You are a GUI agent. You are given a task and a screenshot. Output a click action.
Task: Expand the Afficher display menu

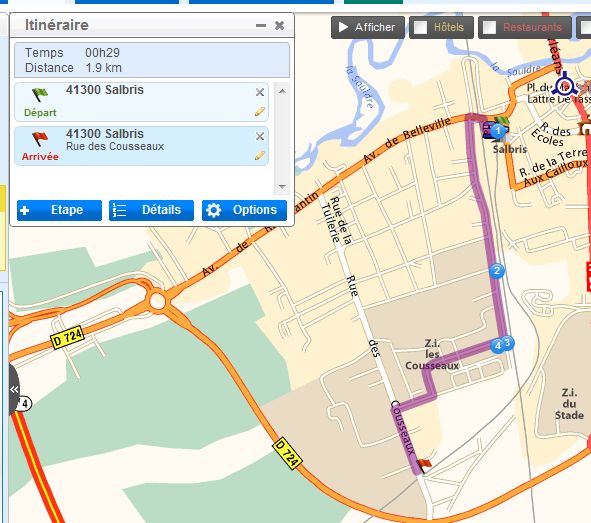(x=367, y=27)
